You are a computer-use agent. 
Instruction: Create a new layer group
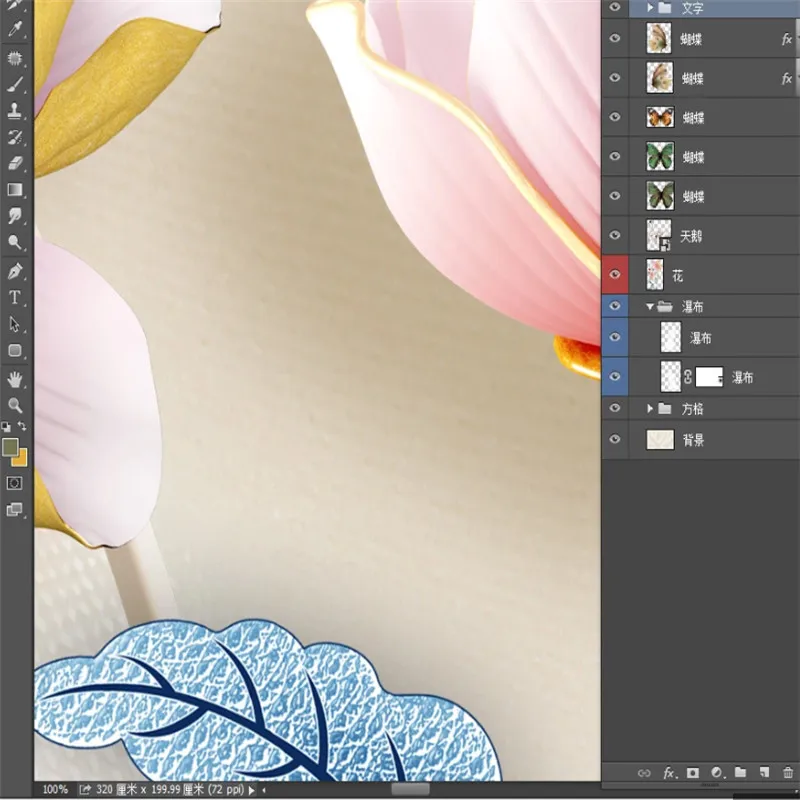[x=740, y=772]
